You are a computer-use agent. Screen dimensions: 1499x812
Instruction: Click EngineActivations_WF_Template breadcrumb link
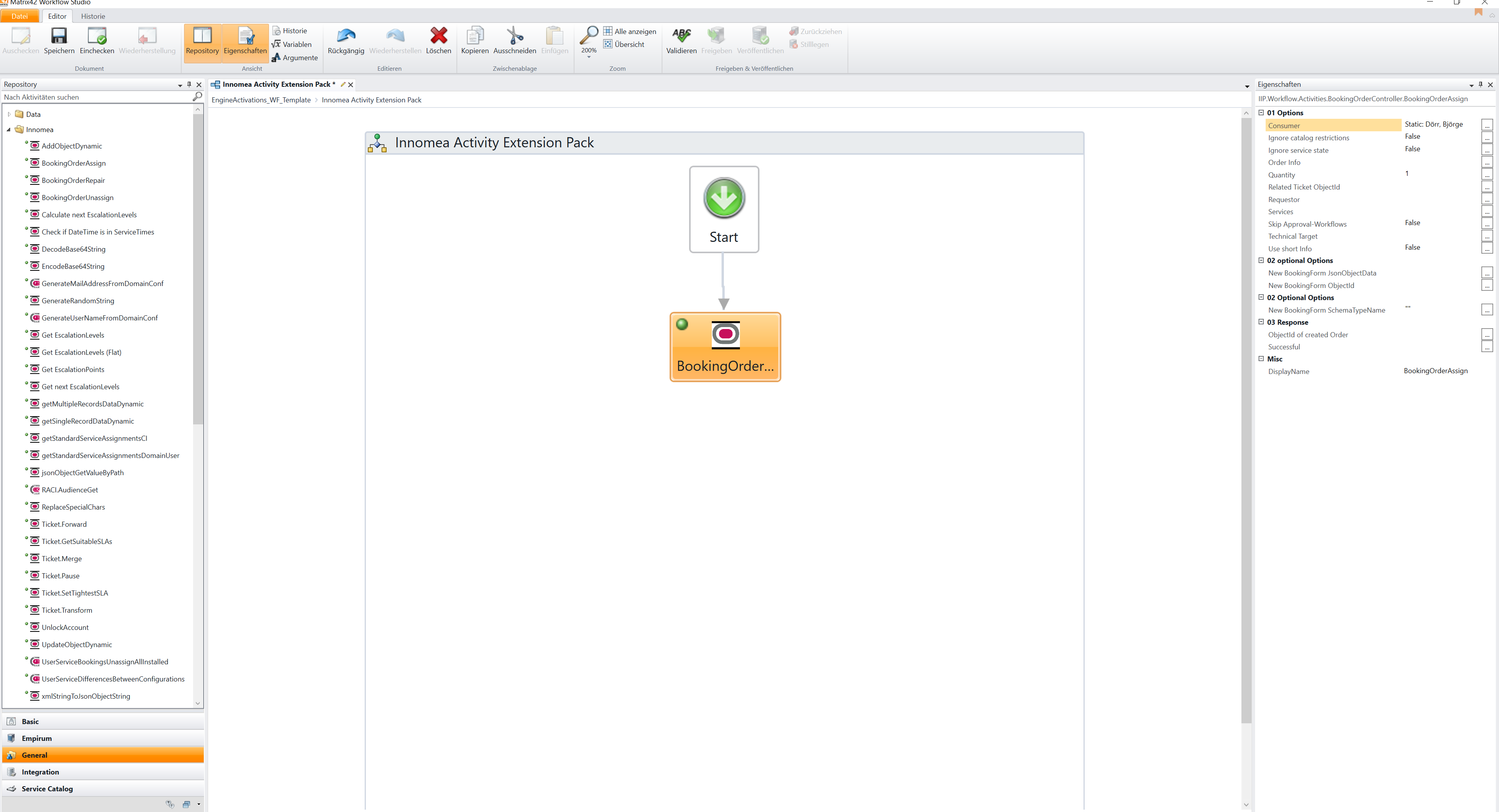click(x=261, y=100)
